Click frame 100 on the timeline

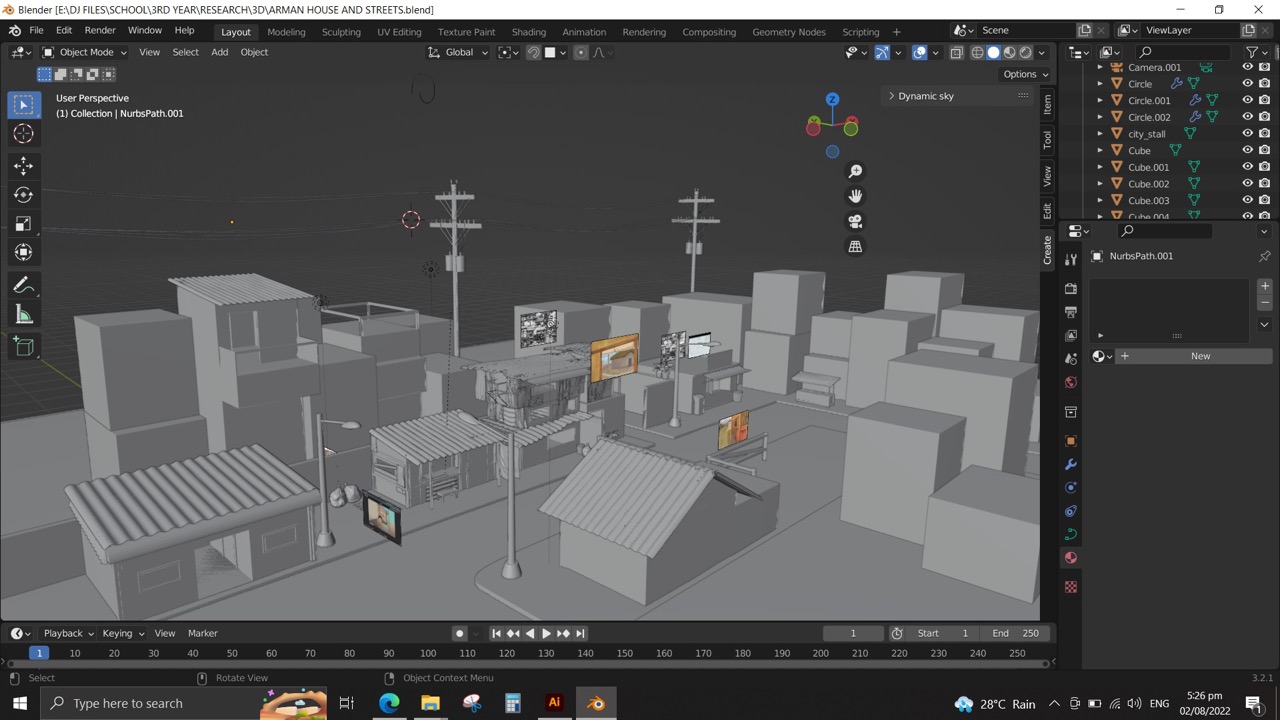pyautogui.click(x=428, y=653)
